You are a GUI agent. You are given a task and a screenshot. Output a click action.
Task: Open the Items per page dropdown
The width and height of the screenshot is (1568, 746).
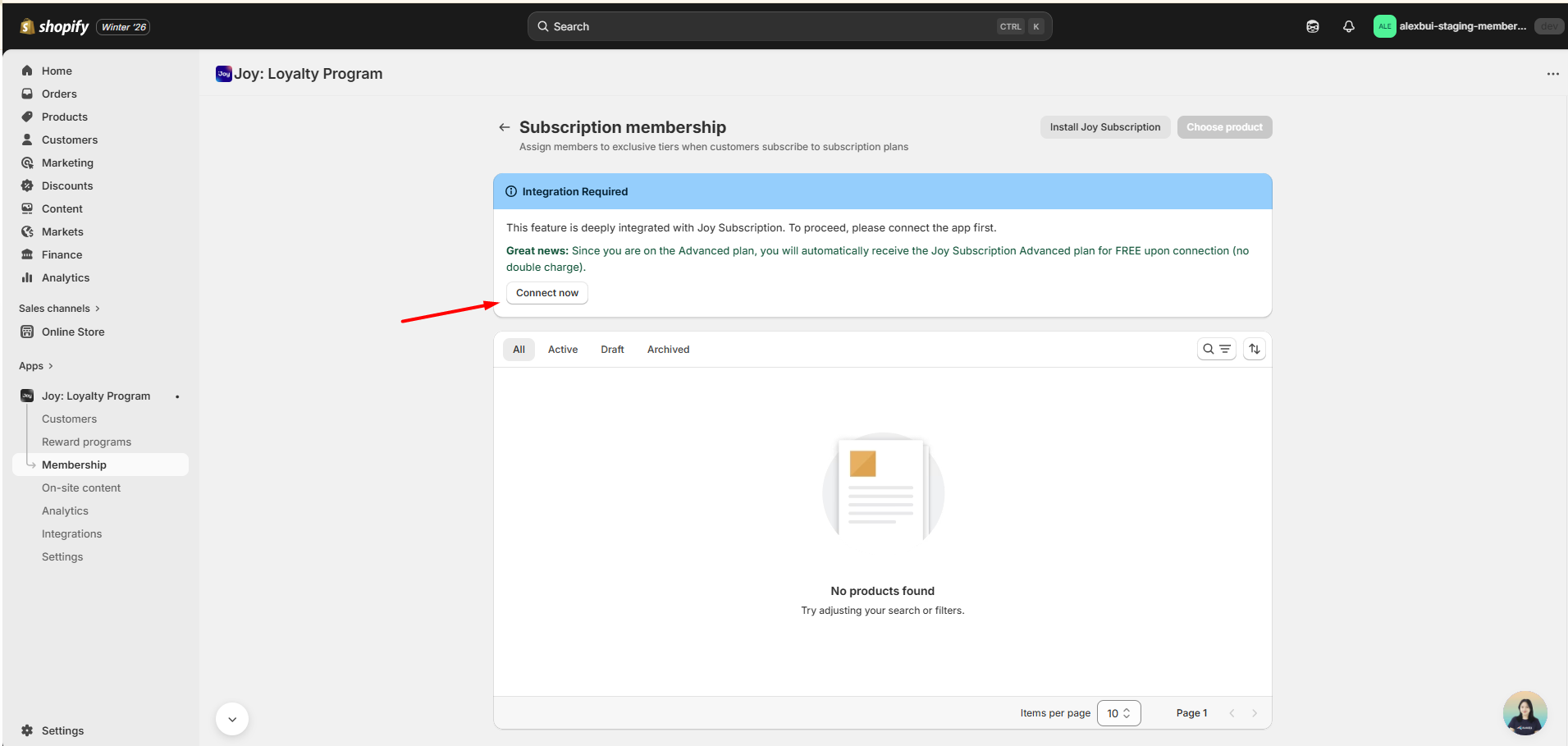point(1118,713)
